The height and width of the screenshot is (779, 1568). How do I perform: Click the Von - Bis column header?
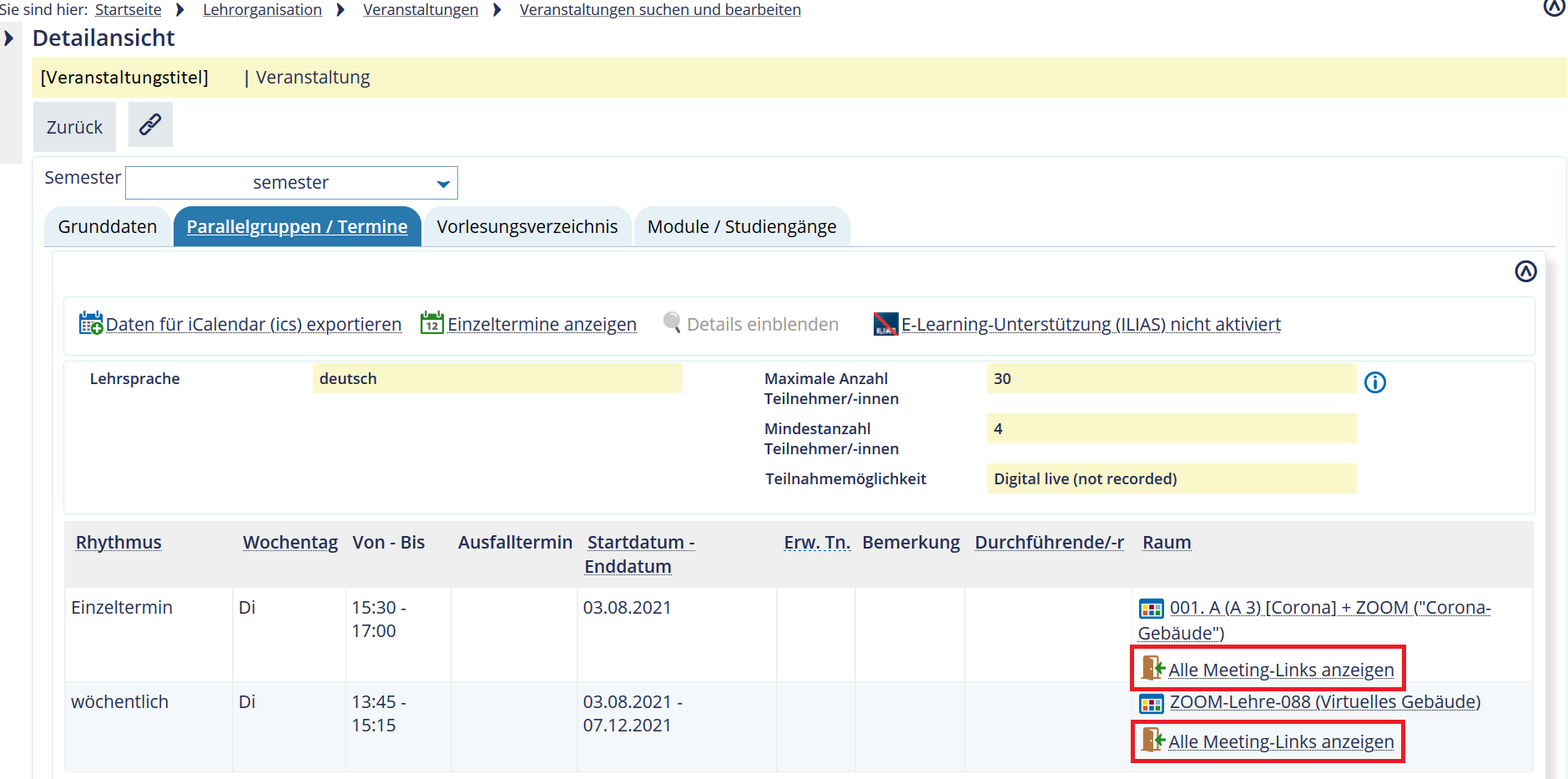[389, 542]
